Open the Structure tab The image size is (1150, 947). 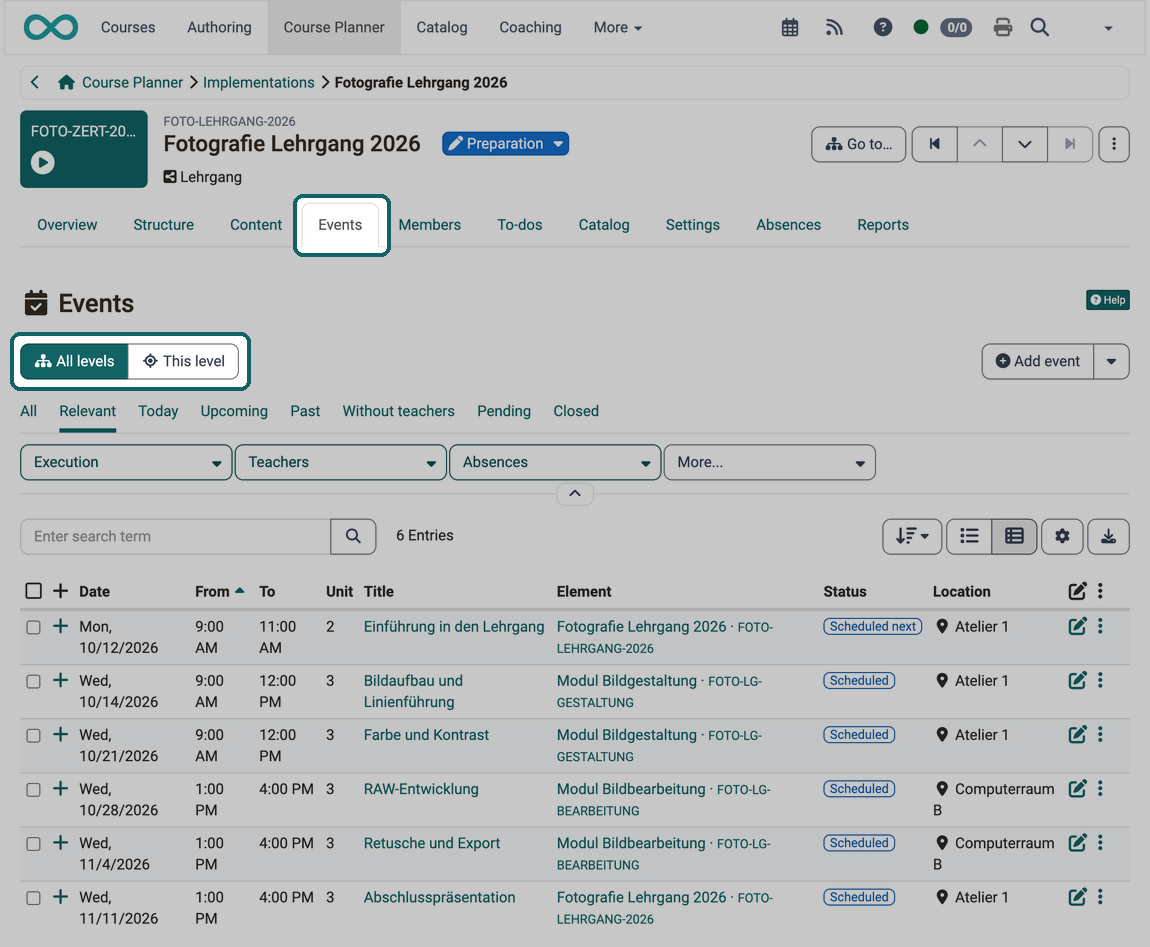(164, 224)
